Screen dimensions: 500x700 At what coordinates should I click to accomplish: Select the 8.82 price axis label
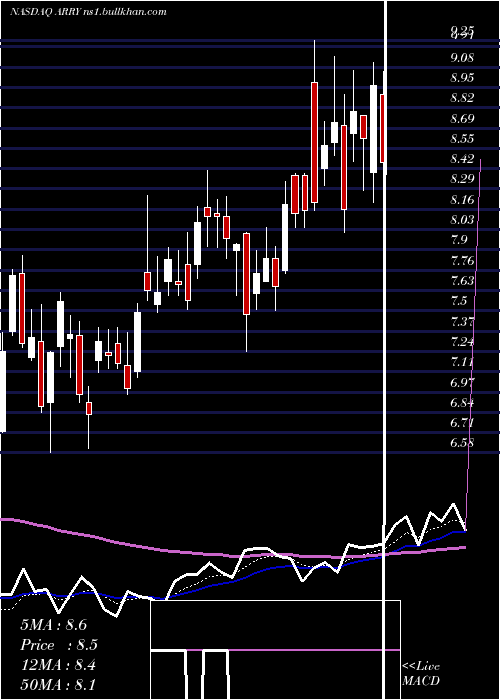pyautogui.click(x=462, y=98)
